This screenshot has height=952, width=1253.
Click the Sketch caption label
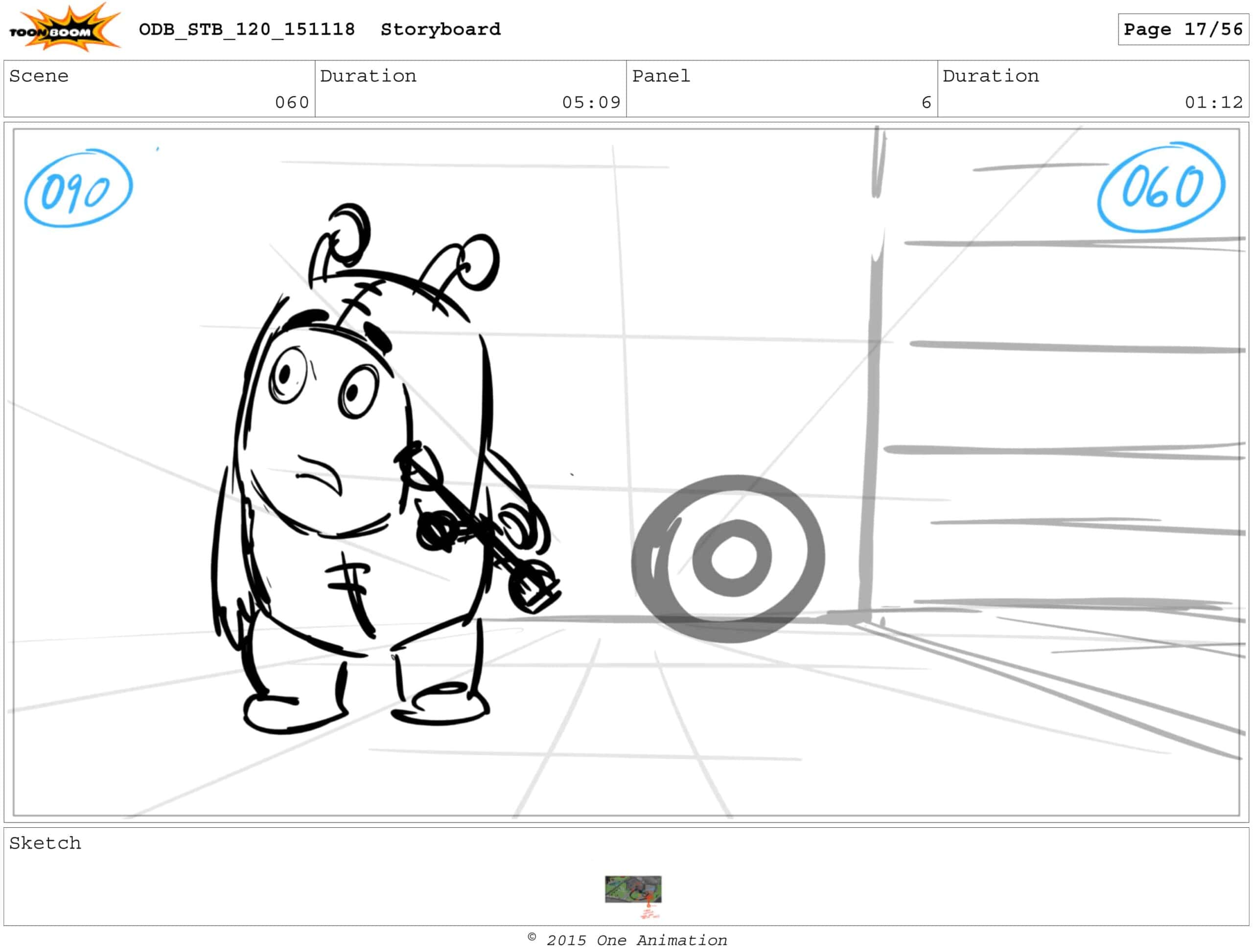point(46,843)
